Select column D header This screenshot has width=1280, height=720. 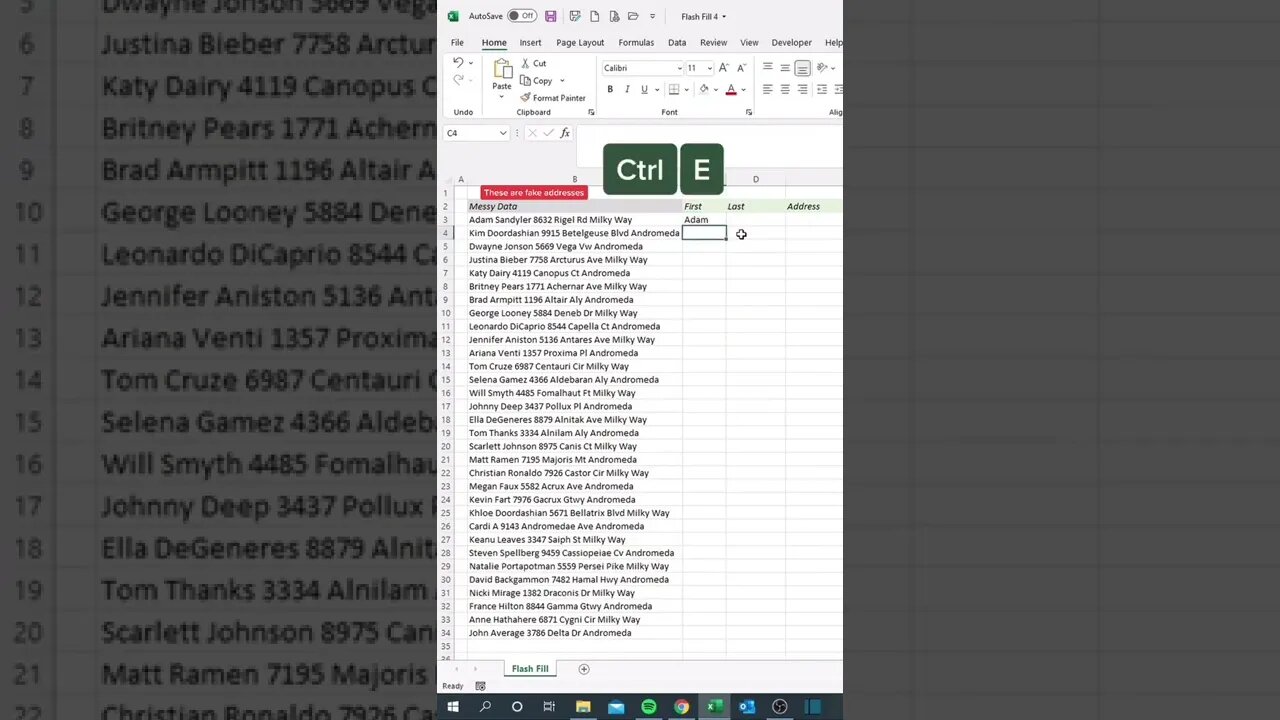tap(755, 179)
